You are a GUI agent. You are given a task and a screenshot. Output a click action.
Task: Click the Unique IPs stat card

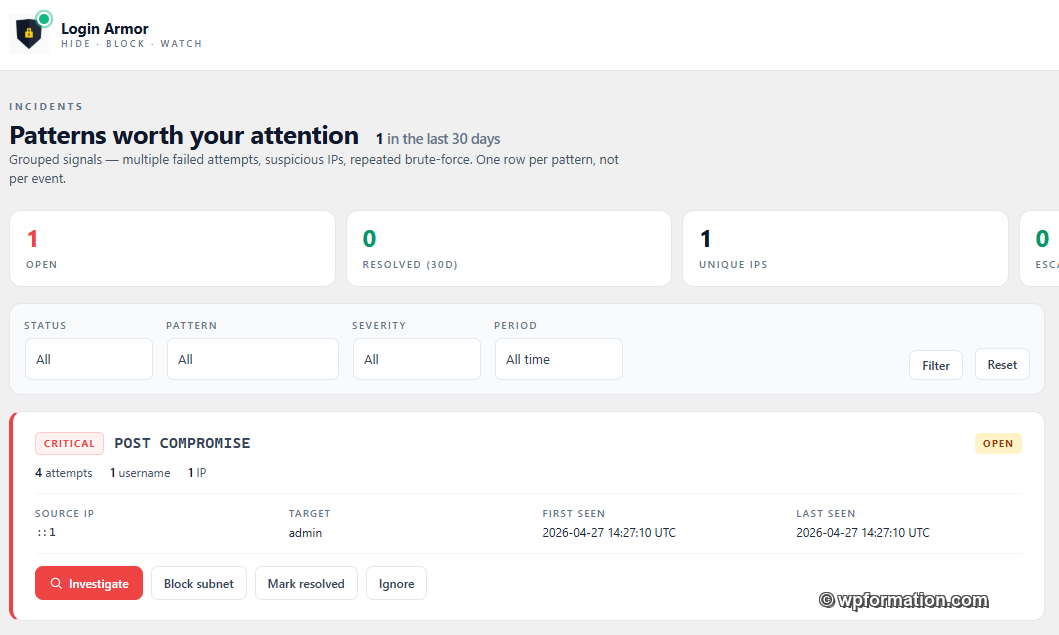(845, 249)
